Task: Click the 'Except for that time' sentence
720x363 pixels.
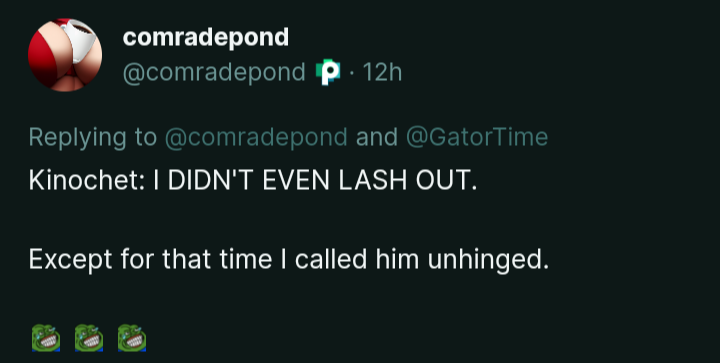Action: [289, 259]
